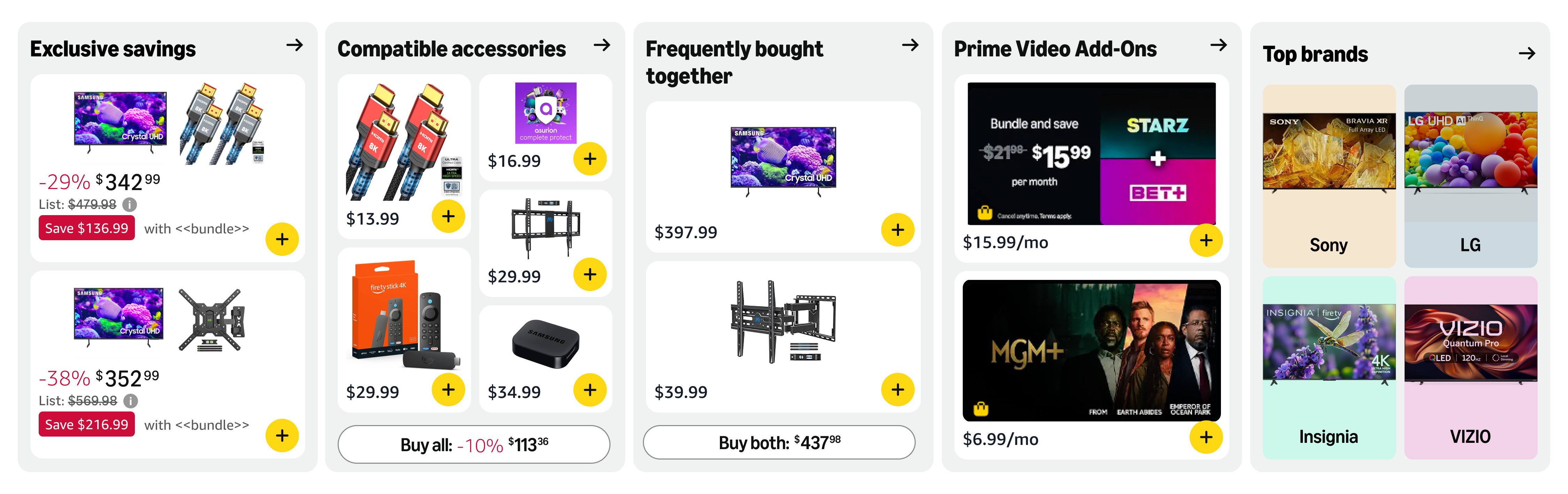
Task: Add the $34.99 Samsung box
Action: (x=590, y=389)
